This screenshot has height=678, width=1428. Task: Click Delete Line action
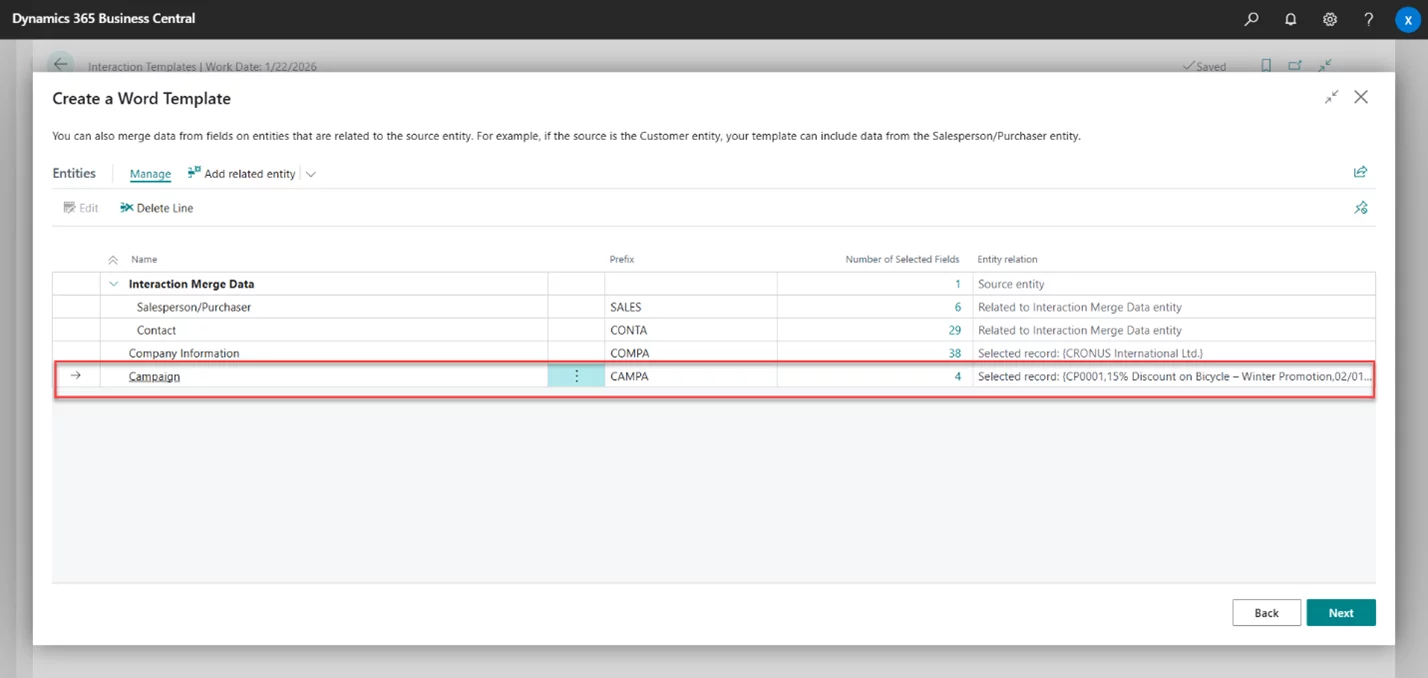(157, 208)
